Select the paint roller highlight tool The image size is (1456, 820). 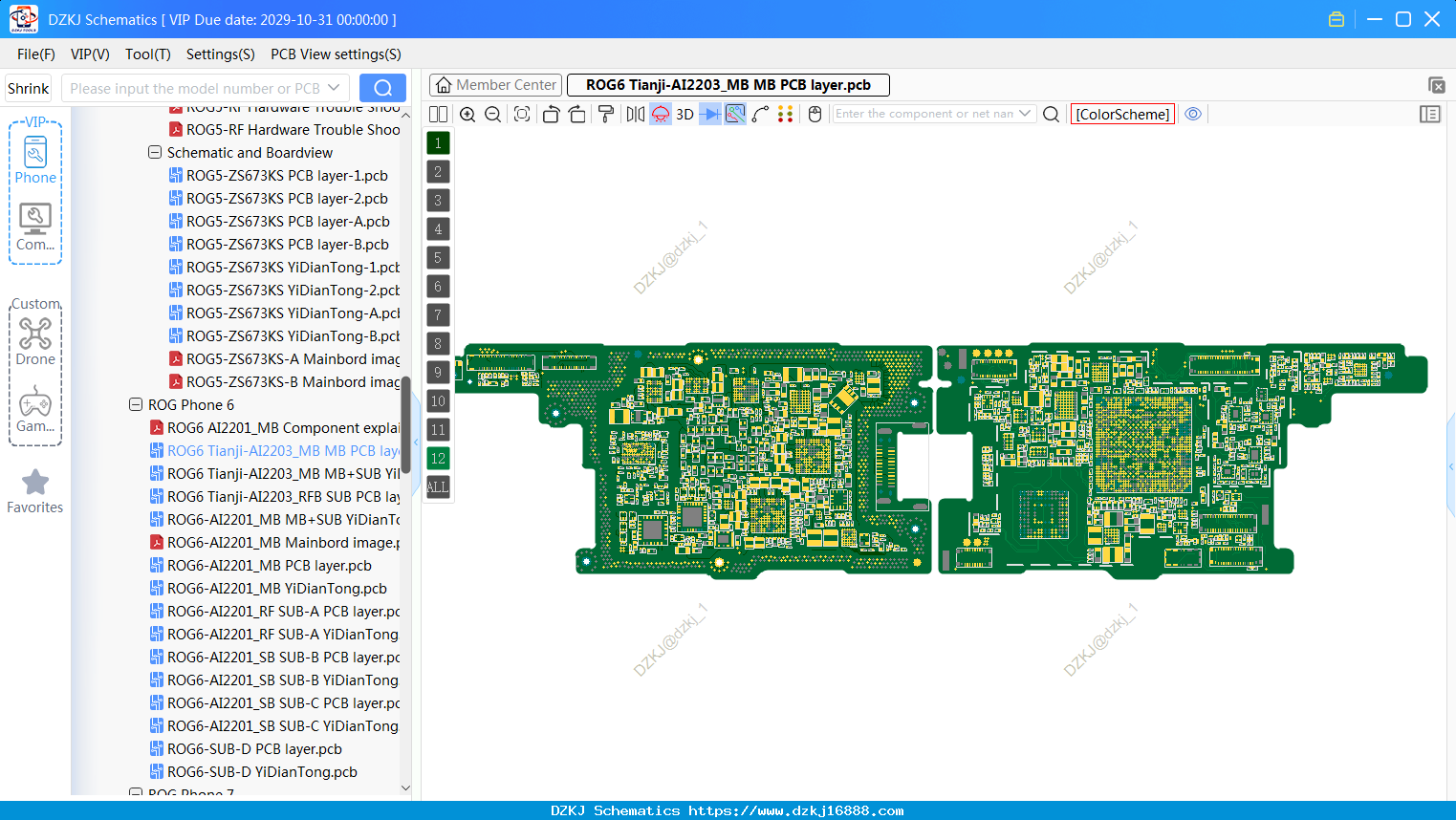click(606, 114)
